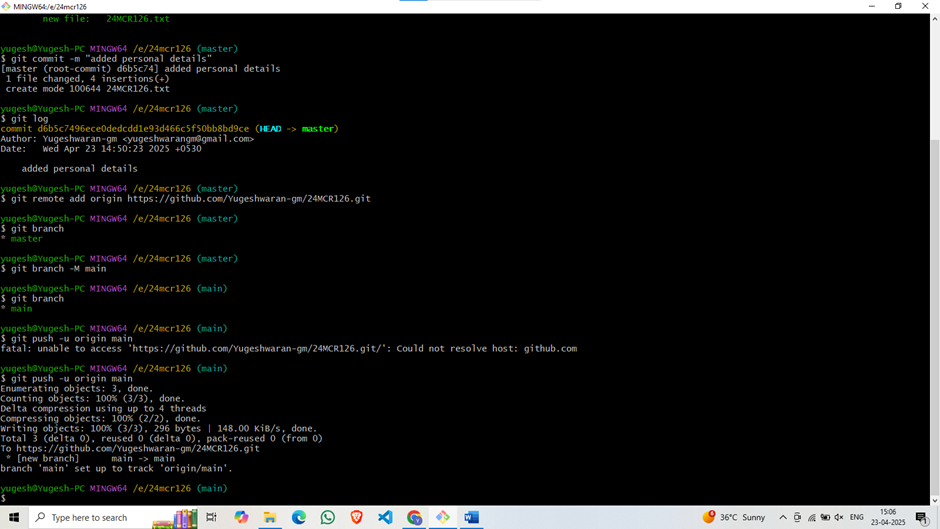Click 'Delta compression using up to 4 threads'
940x529 pixels.
click(x=103, y=408)
